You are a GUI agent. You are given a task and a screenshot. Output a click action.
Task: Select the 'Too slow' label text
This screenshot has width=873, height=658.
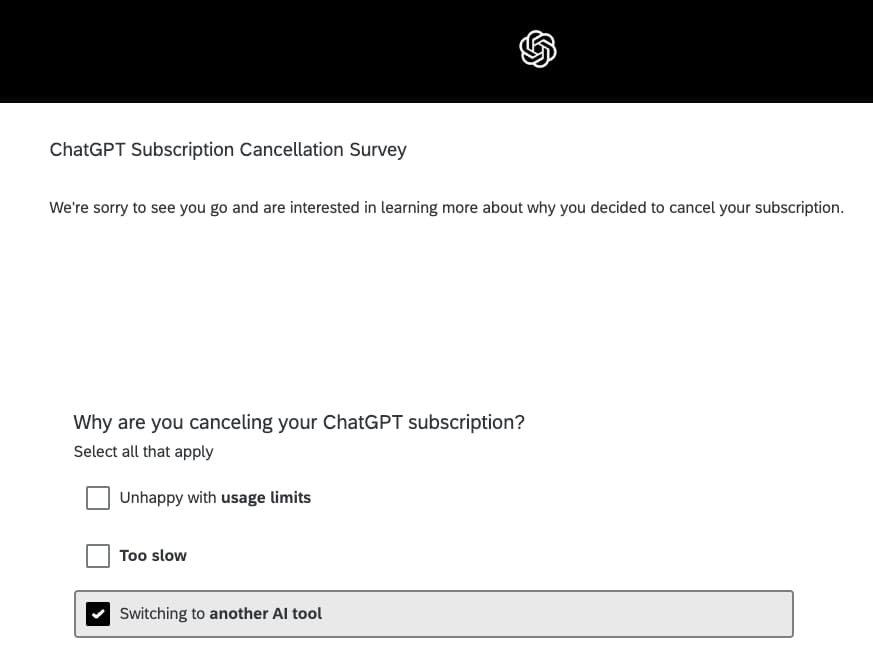(153, 556)
